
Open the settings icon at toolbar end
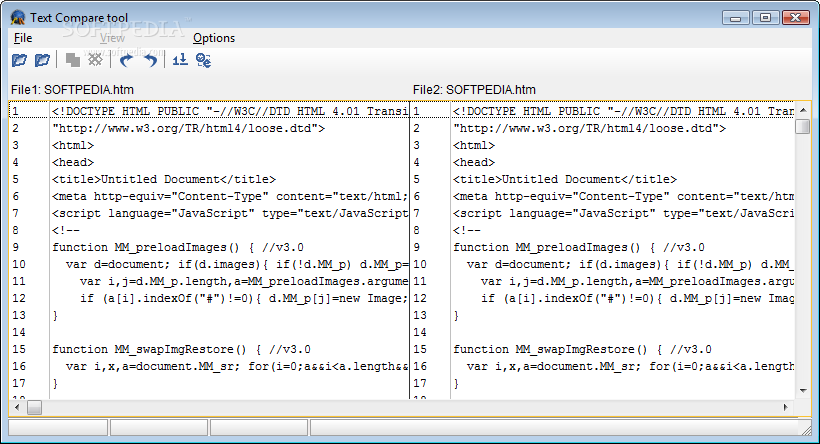point(203,60)
